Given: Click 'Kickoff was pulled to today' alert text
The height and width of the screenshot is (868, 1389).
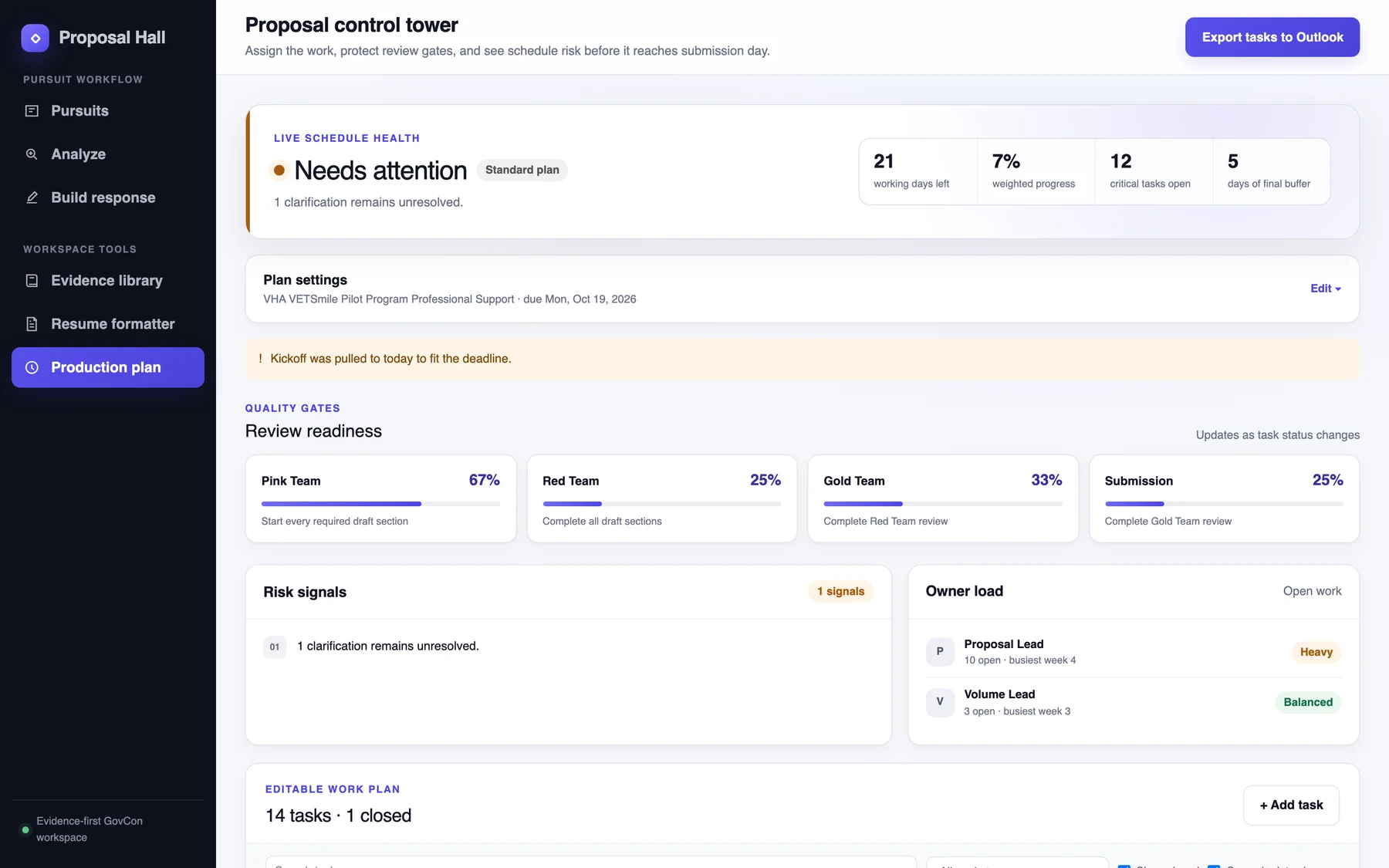Looking at the screenshot, I should (390, 359).
